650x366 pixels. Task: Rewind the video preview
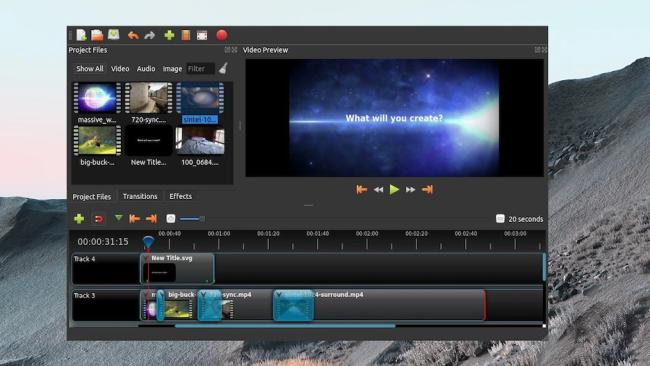(378, 190)
